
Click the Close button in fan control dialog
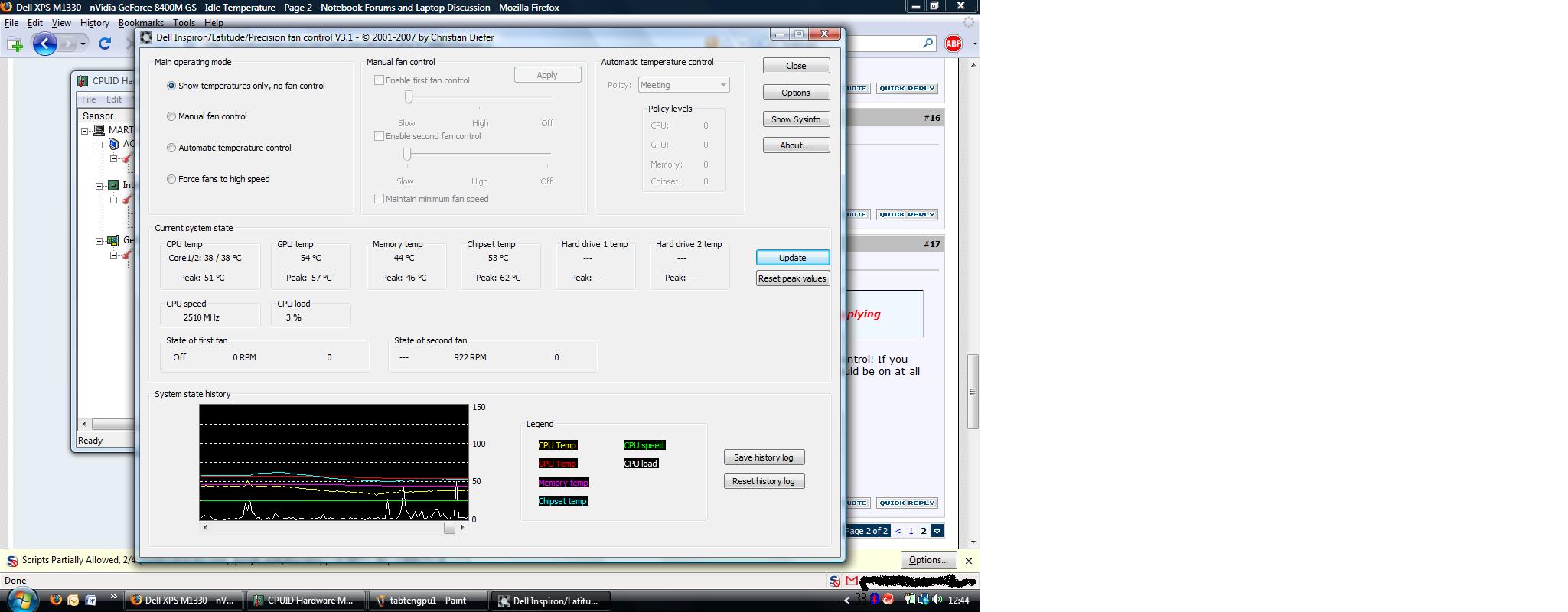tap(796, 66)
